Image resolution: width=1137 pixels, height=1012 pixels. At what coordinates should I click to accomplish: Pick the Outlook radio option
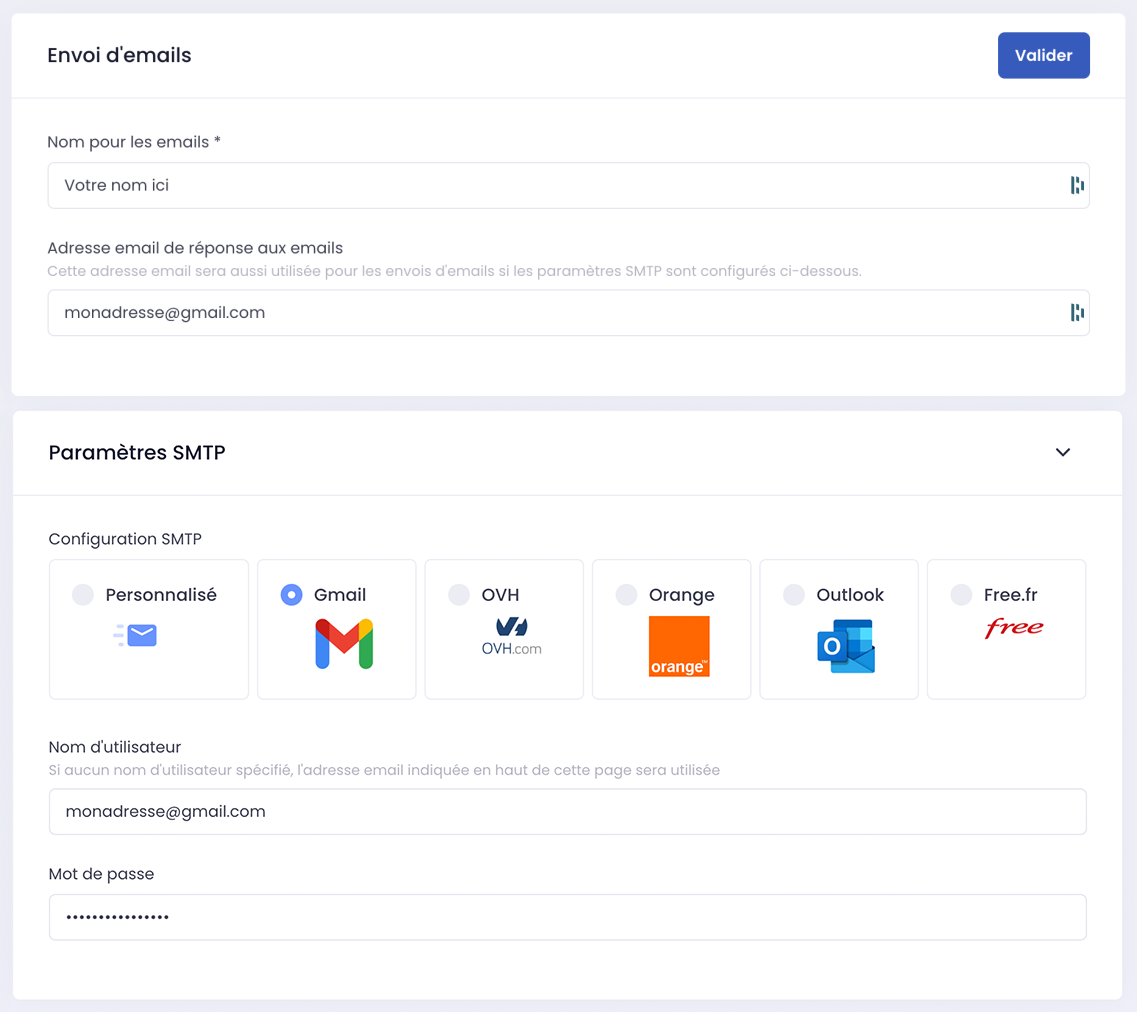(x=794, y=595)
